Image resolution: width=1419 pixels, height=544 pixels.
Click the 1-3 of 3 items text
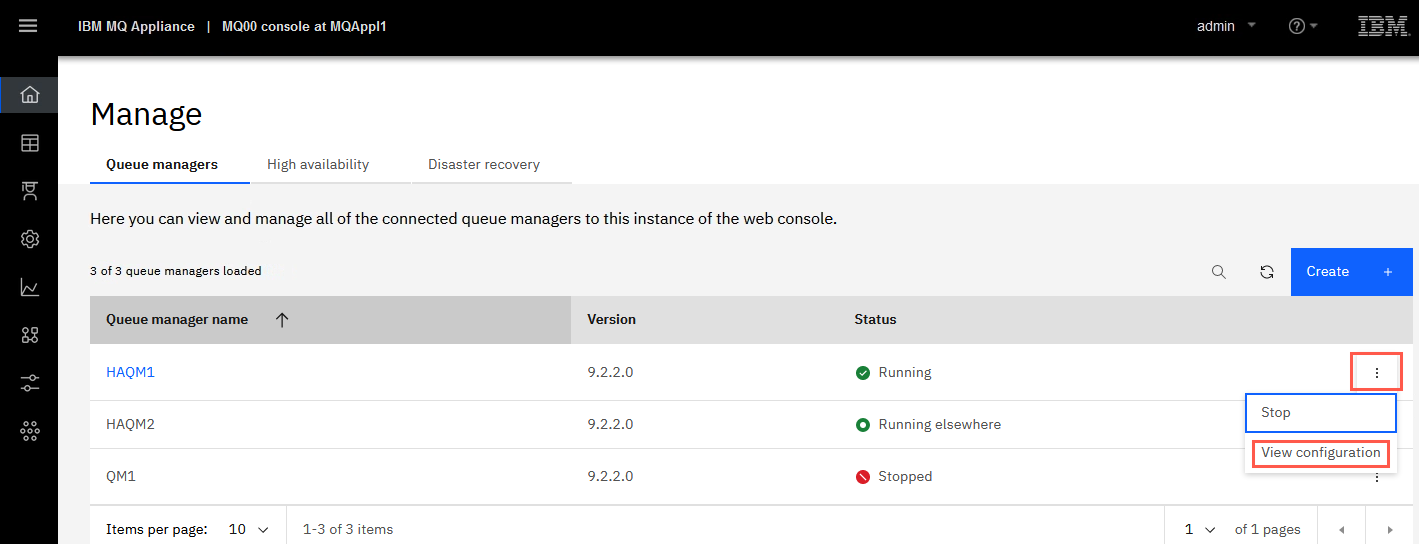pos(348,529)
